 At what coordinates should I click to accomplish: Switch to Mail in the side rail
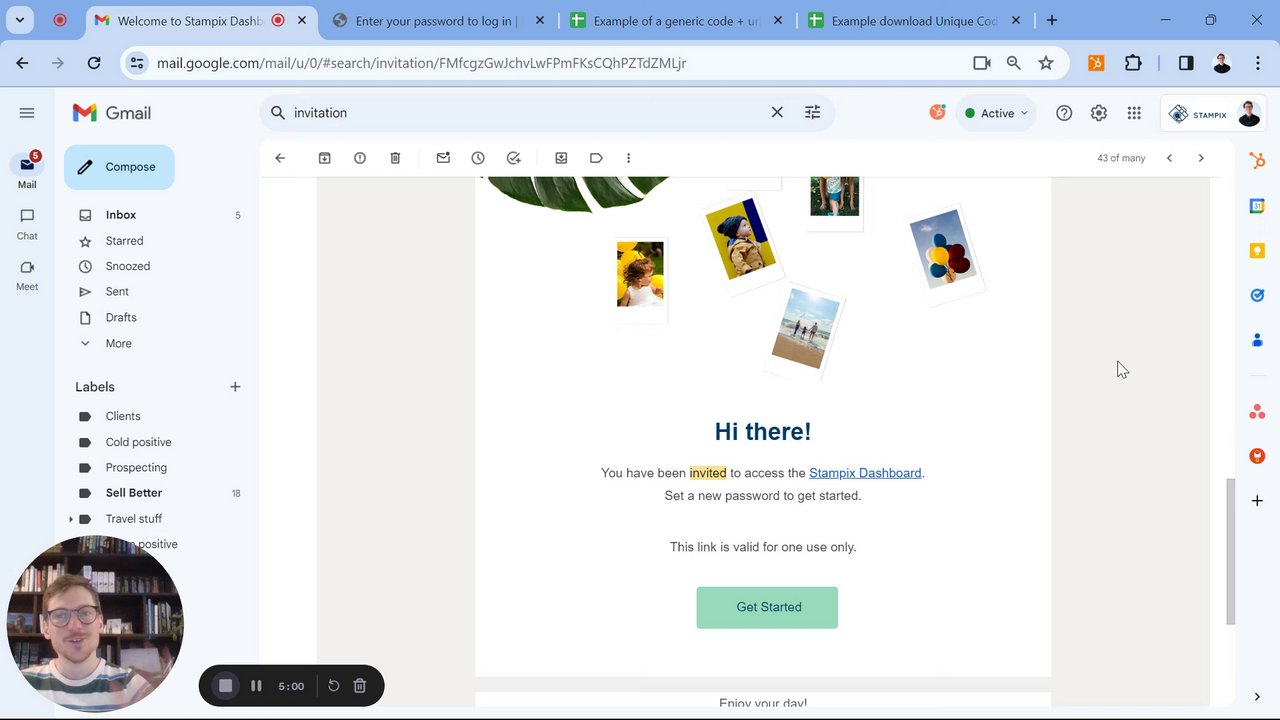pyautogui.click(x=27, y=171)
